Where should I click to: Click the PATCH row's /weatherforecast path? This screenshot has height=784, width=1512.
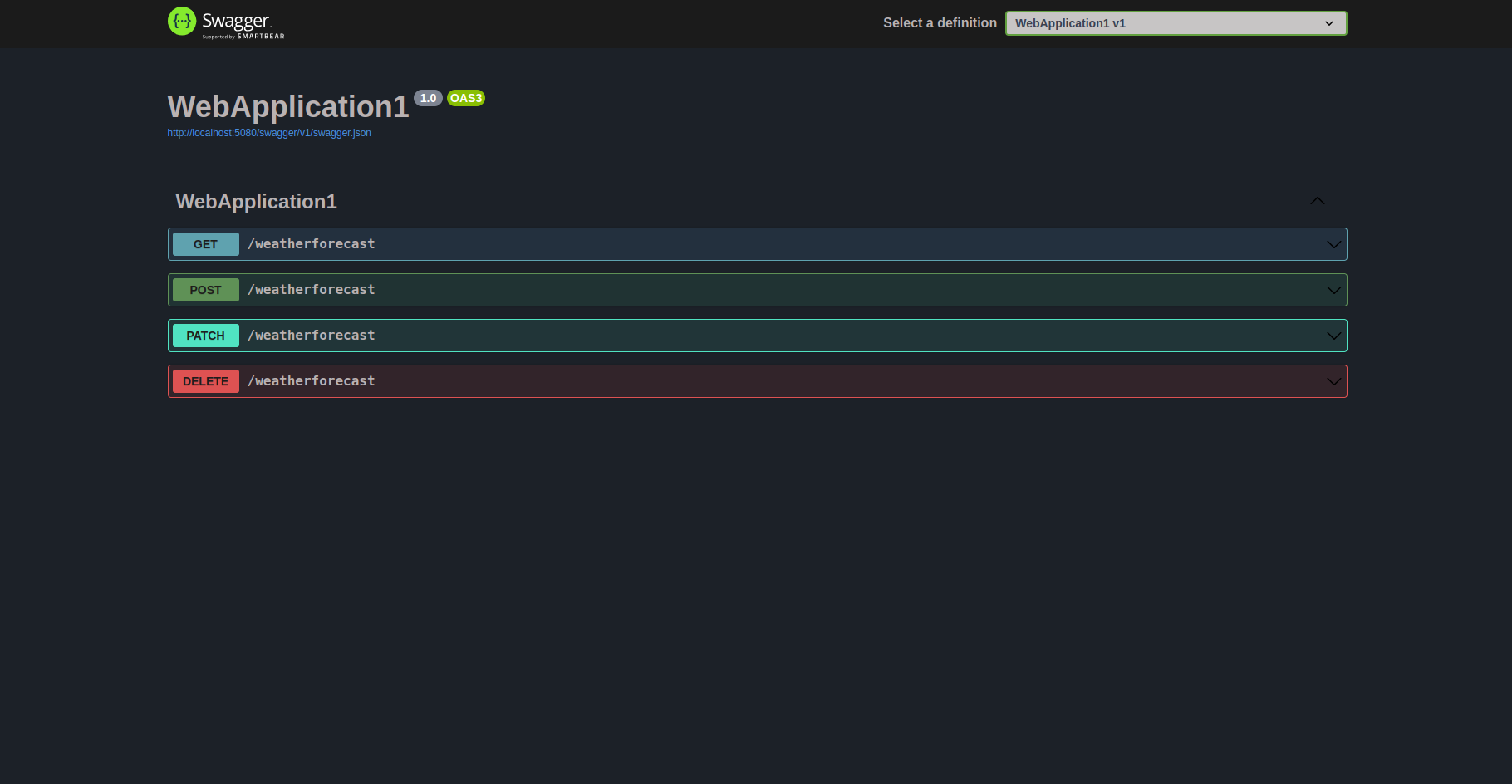(x=312, y=336)
